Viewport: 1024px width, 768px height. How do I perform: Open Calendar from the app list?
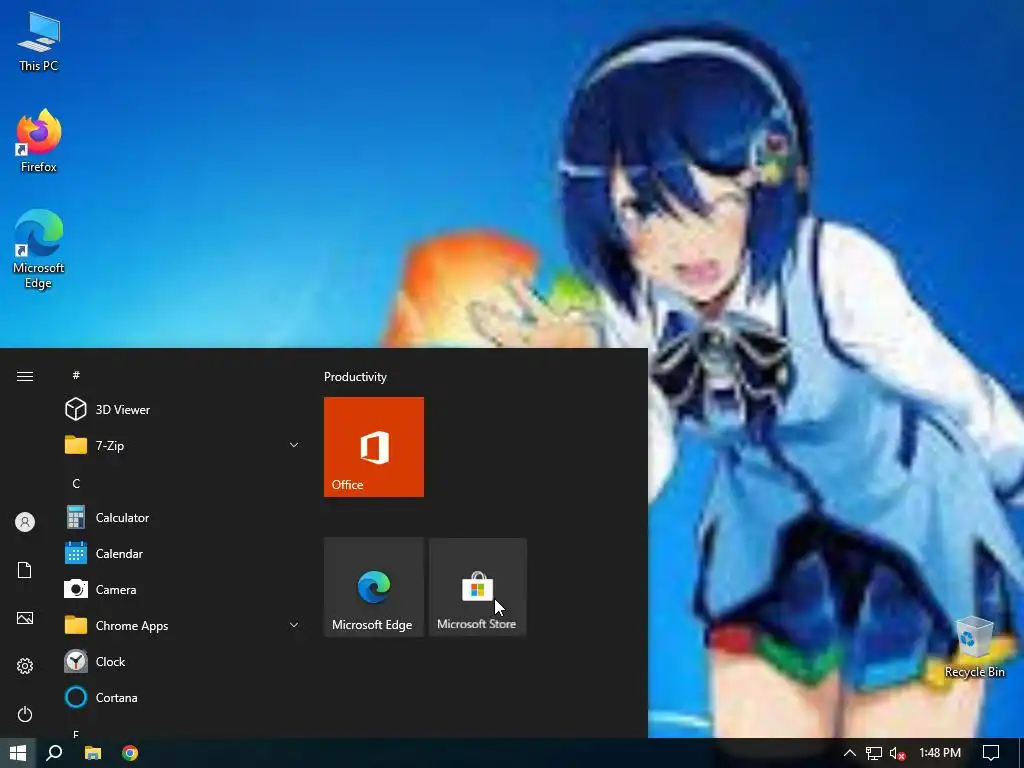[x=183, y=554]
